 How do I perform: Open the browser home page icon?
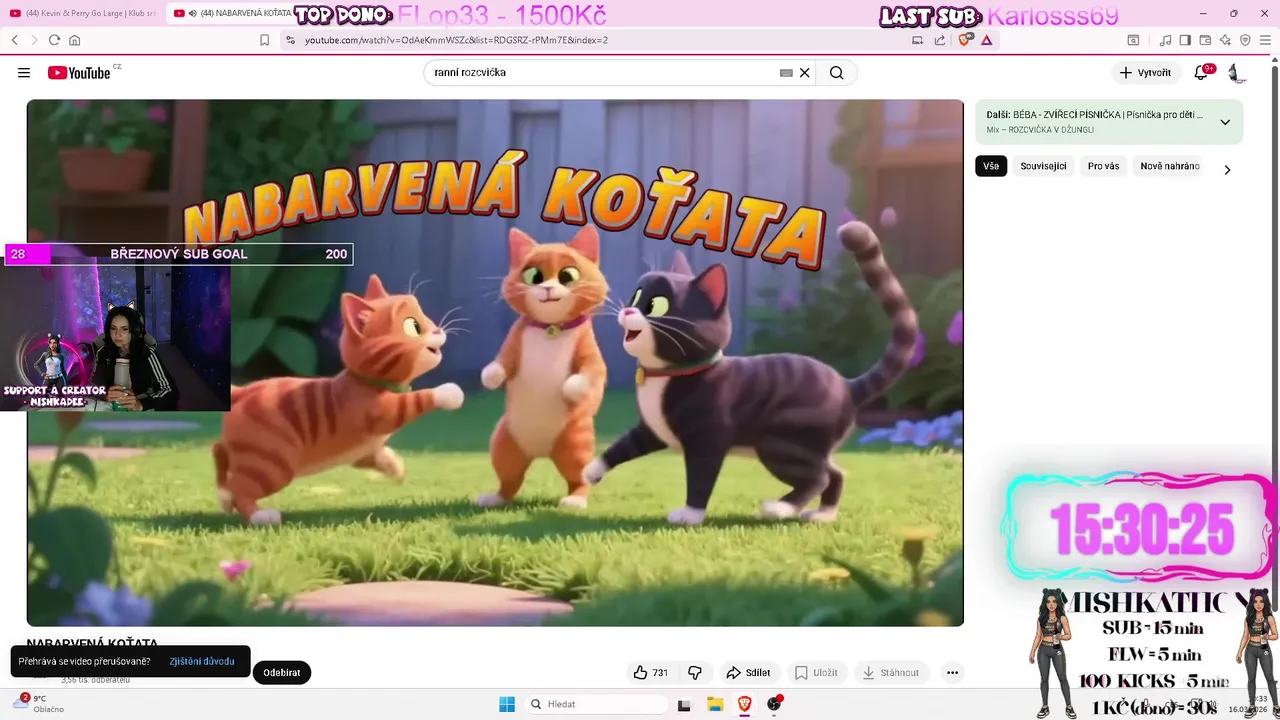tap(74, 40)
